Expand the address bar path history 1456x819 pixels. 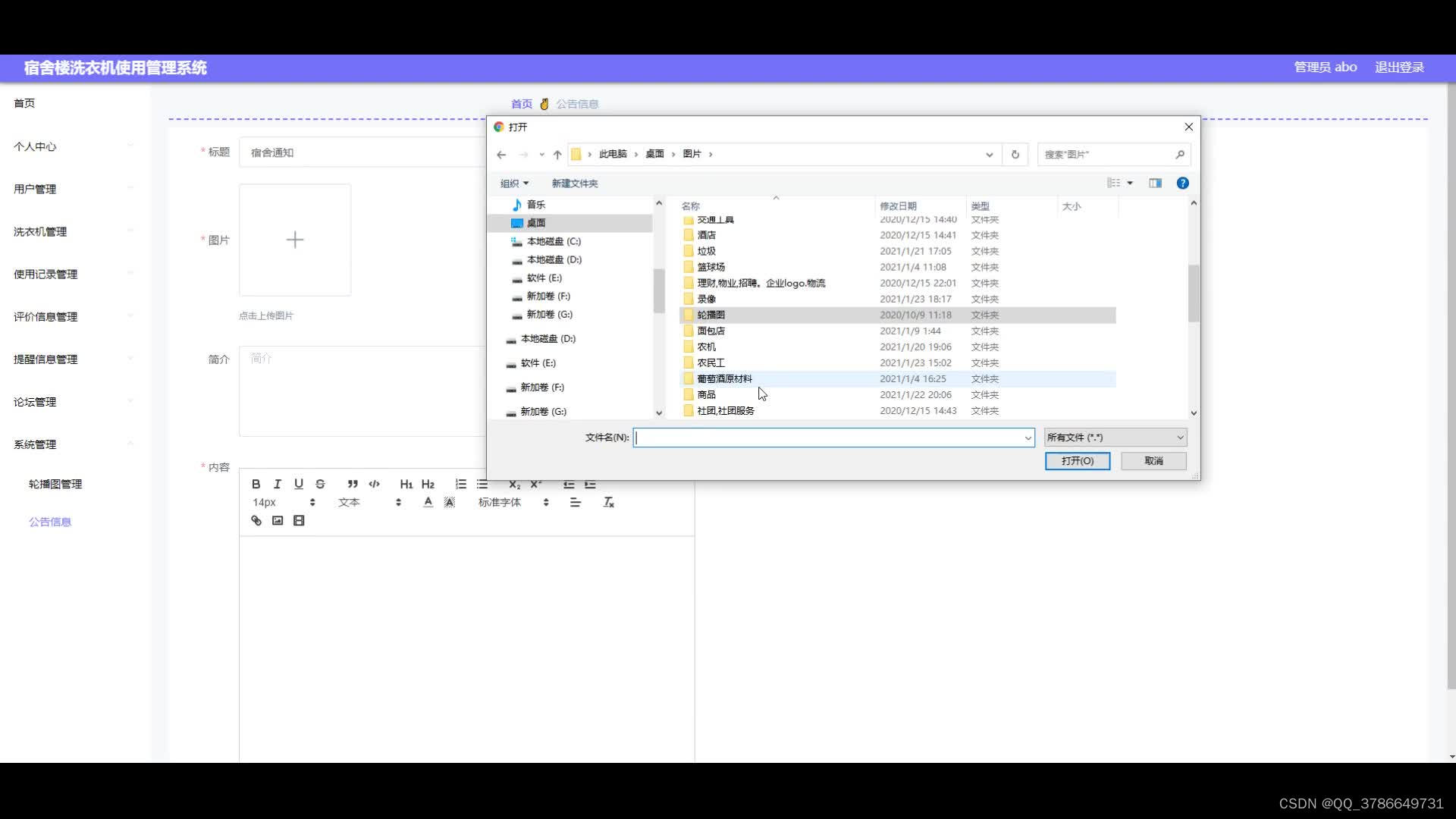(989, 154)
